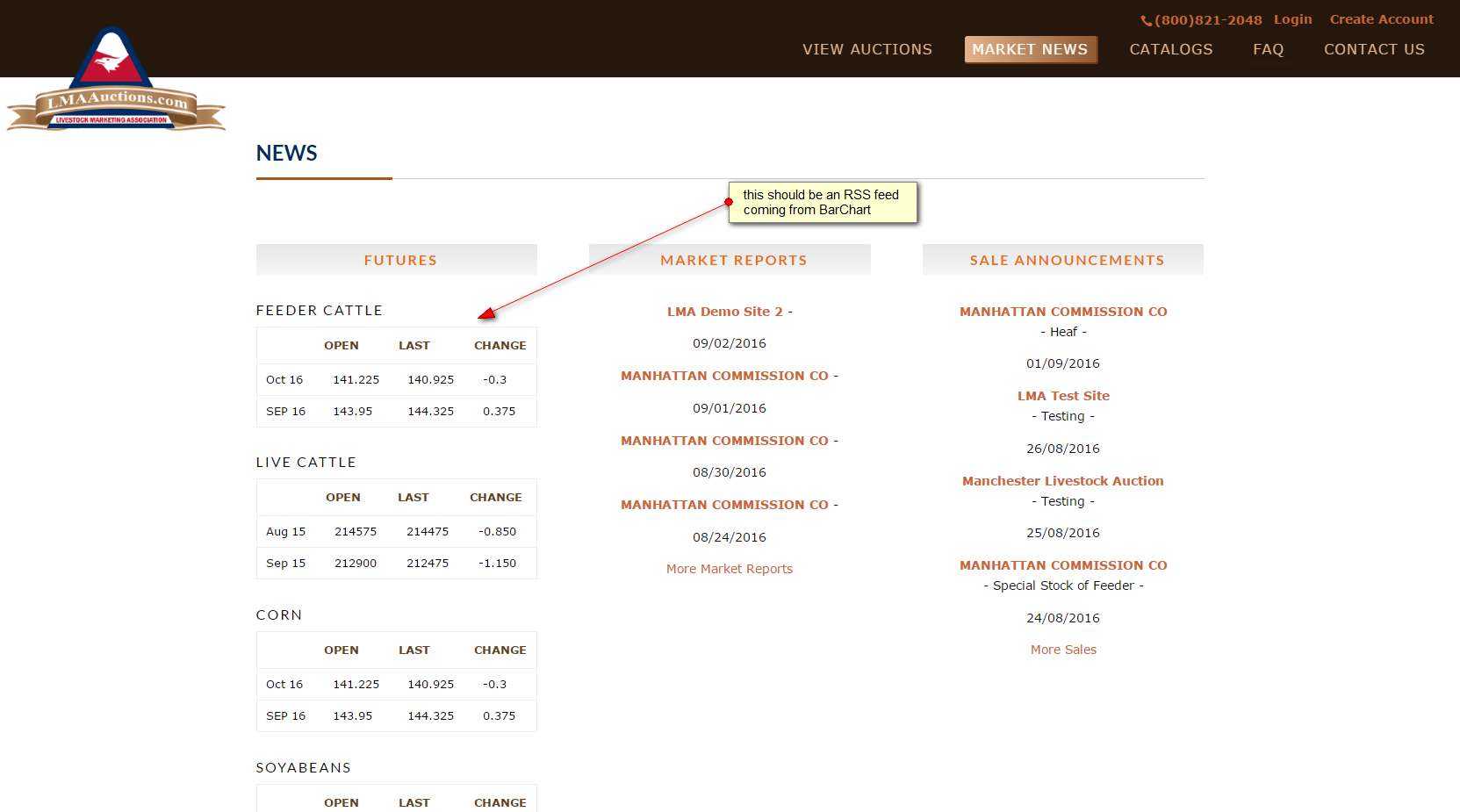Open the FAQ page
Image resolution: width=1460 pixels, height=812 pixels.
click(1268, 49)
